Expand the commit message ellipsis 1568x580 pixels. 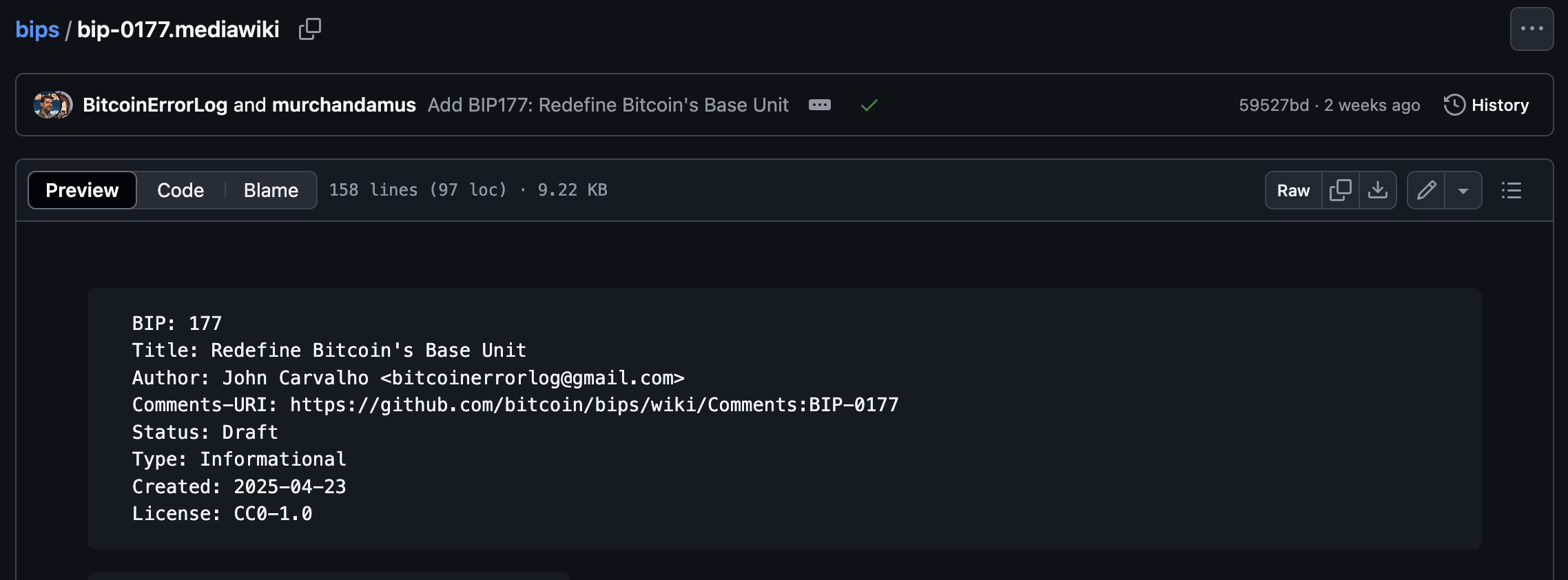coord(819,105)
